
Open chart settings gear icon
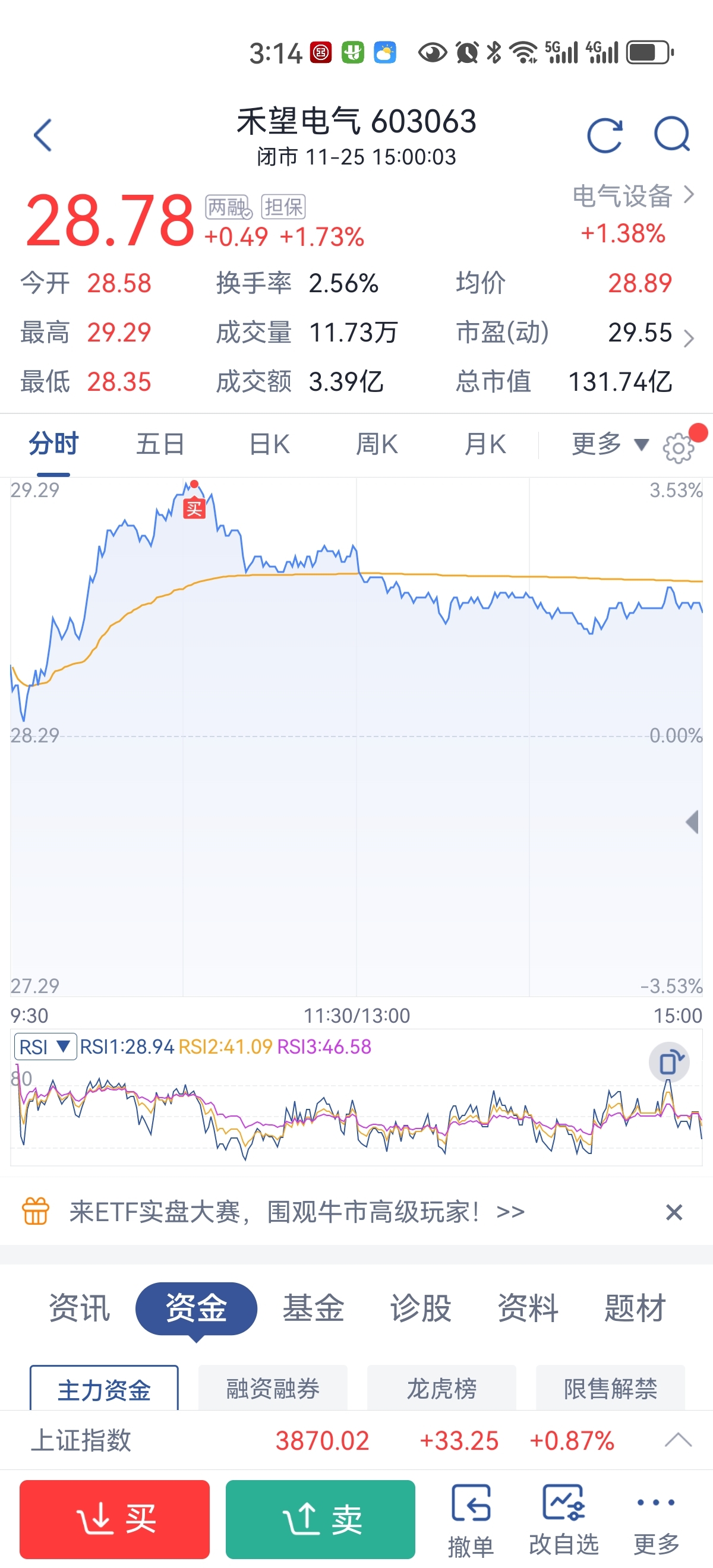[x=678, y=448]
